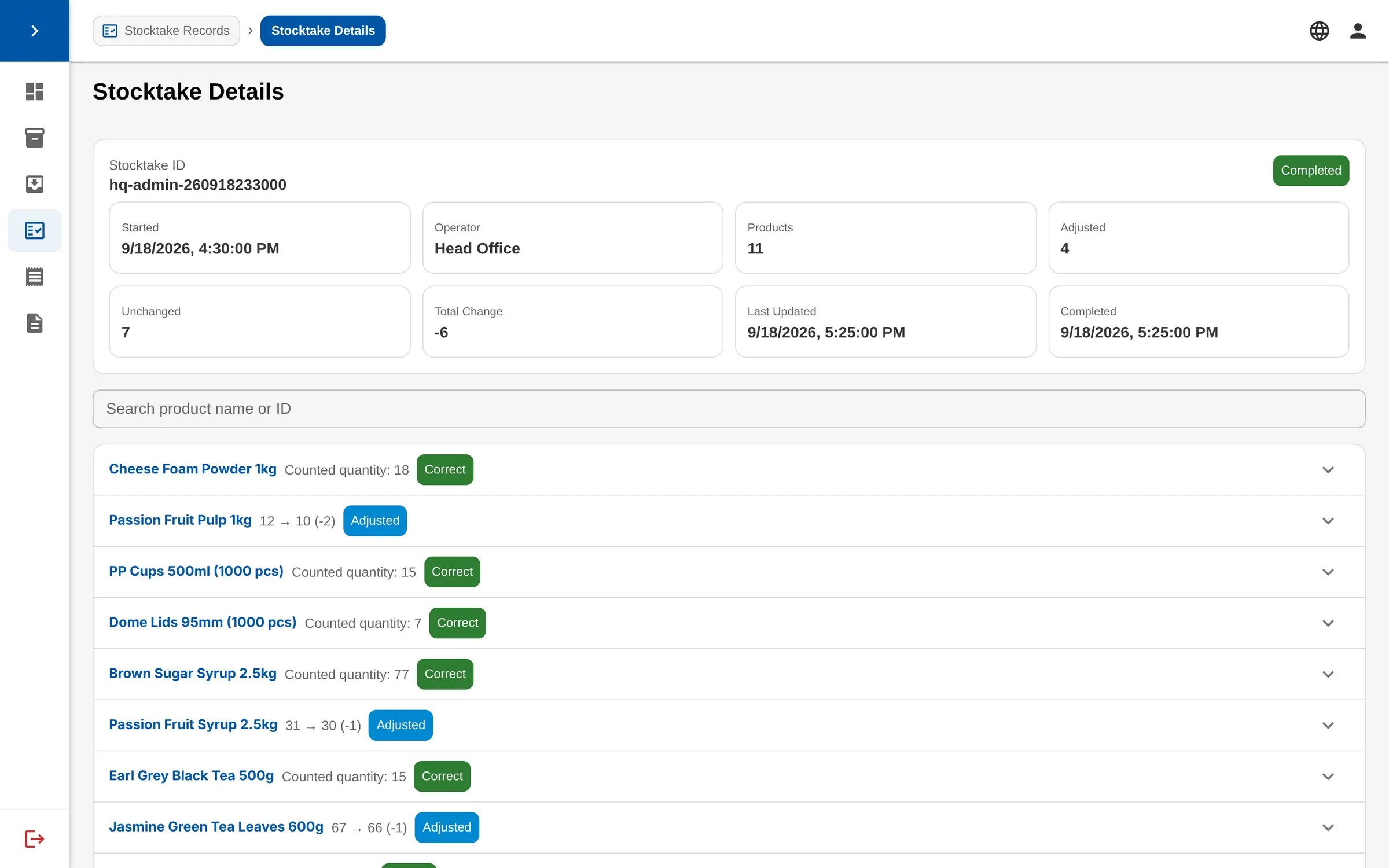The width and height of the screenshot is (1389, 868).
Task: Expand the Passion Fruit Pulp 1kg row
Action: click(1328, 521)
